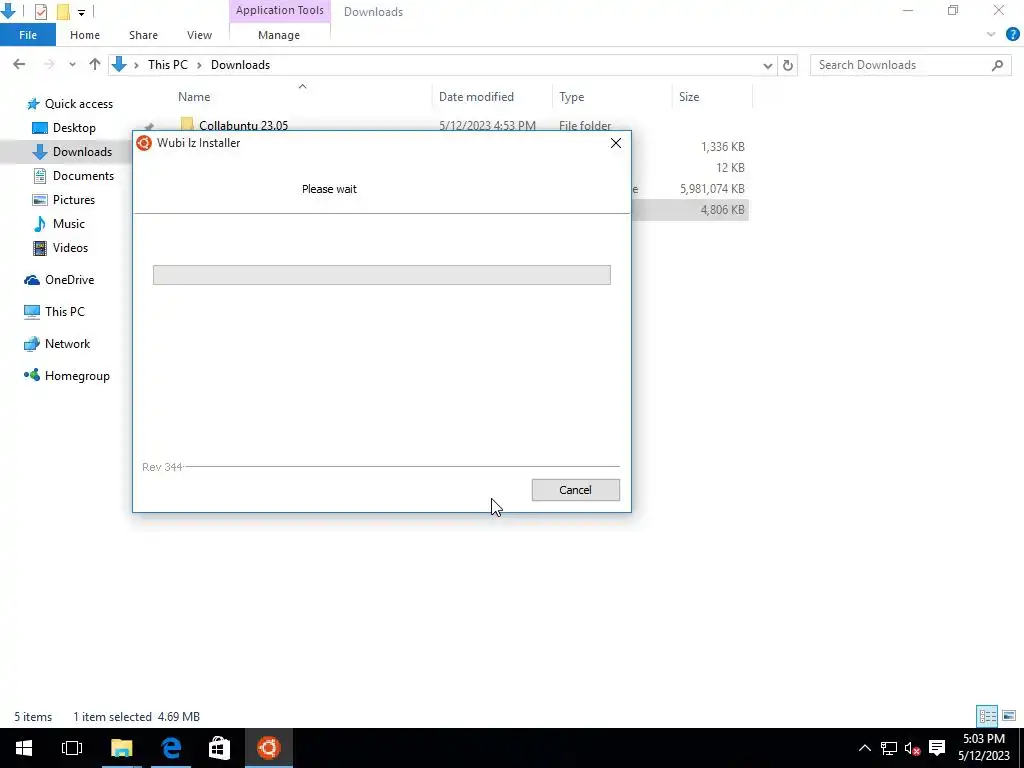This screenshot has width=1024, height=768.
Task: Click New folder quick access icon
Action: pyautogui.click(x=63, y=11)
